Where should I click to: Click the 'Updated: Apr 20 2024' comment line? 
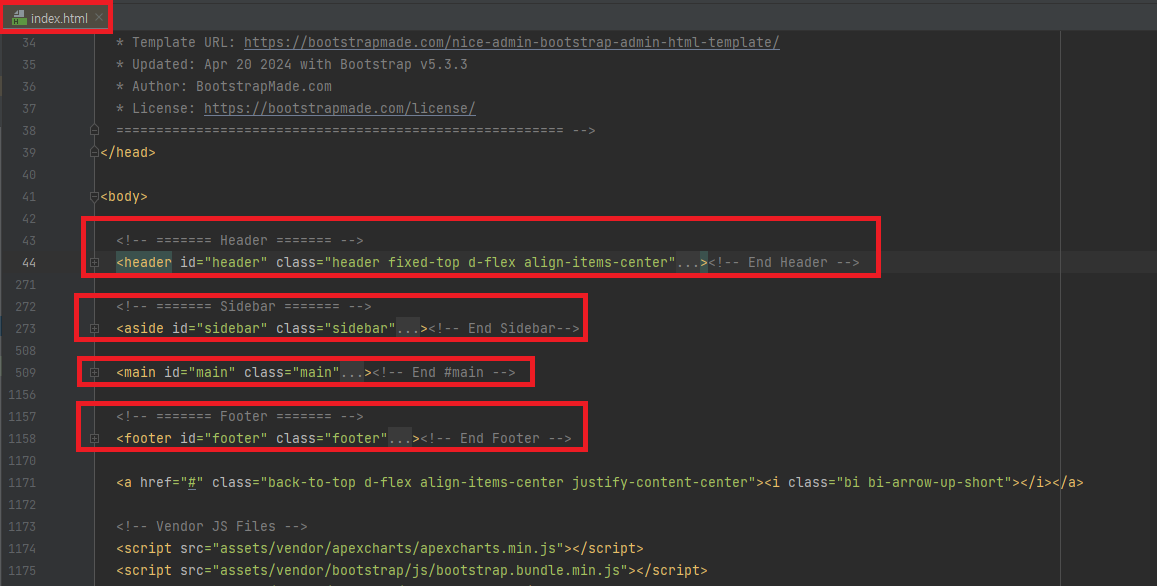(292, 64)
